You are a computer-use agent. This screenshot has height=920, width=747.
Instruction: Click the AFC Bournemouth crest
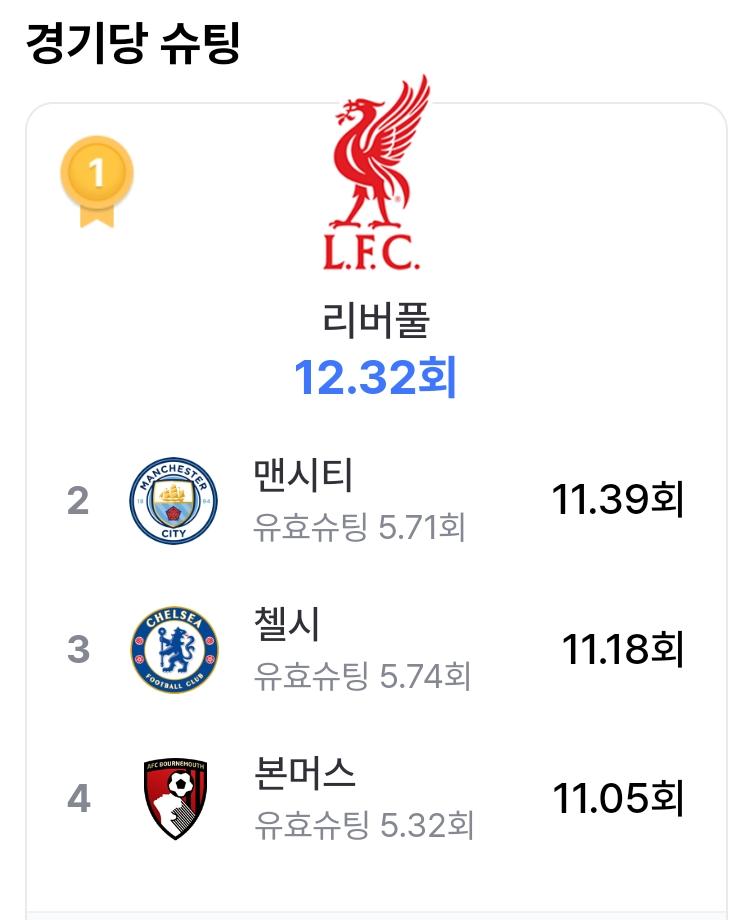(x=175, y=799)
